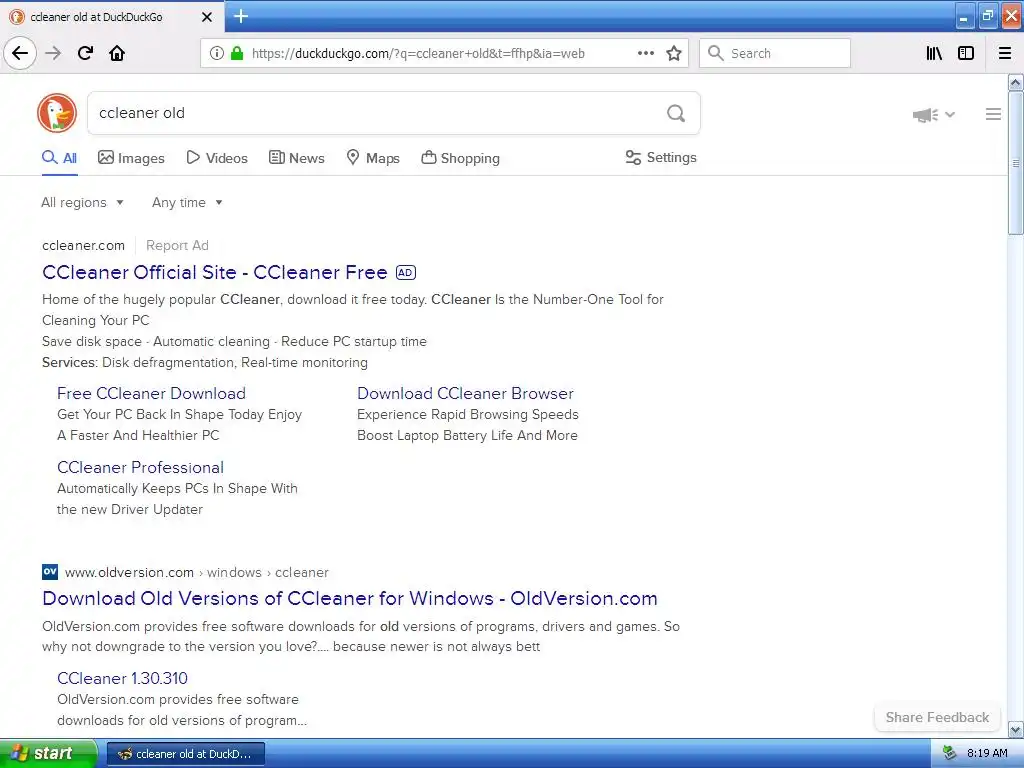Switch to Maps results tab
Image resolution: width=1024 pixels, height=768 pixels.
pos(373,158)
